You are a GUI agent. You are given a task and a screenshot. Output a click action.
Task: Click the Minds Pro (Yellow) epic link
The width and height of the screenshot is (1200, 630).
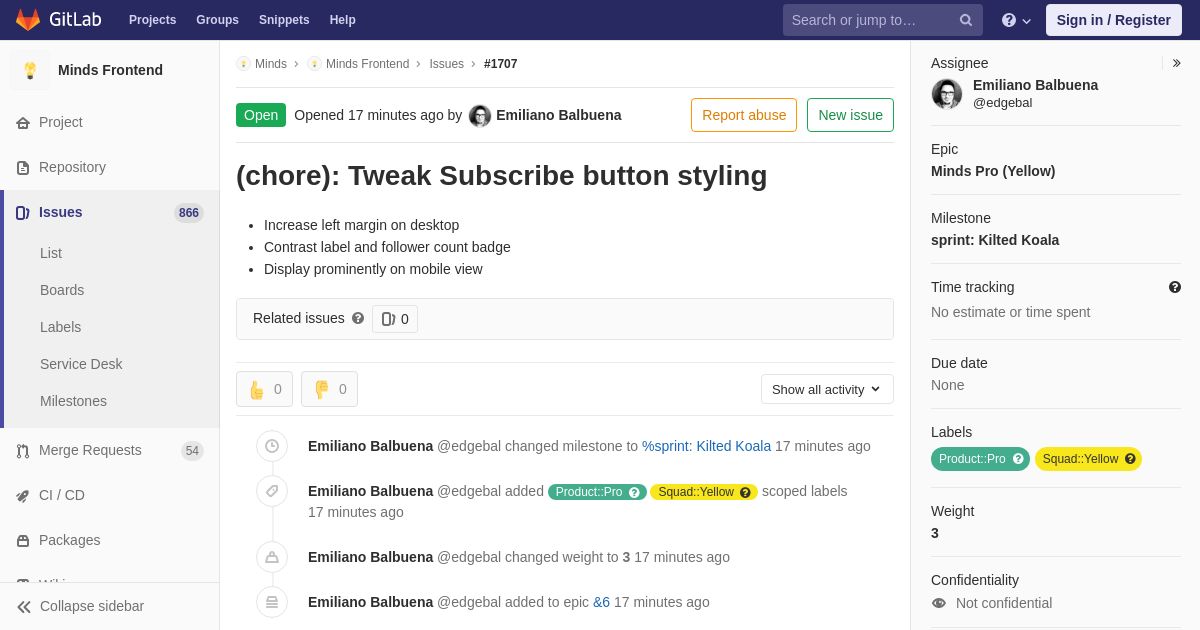click(993, 171)
